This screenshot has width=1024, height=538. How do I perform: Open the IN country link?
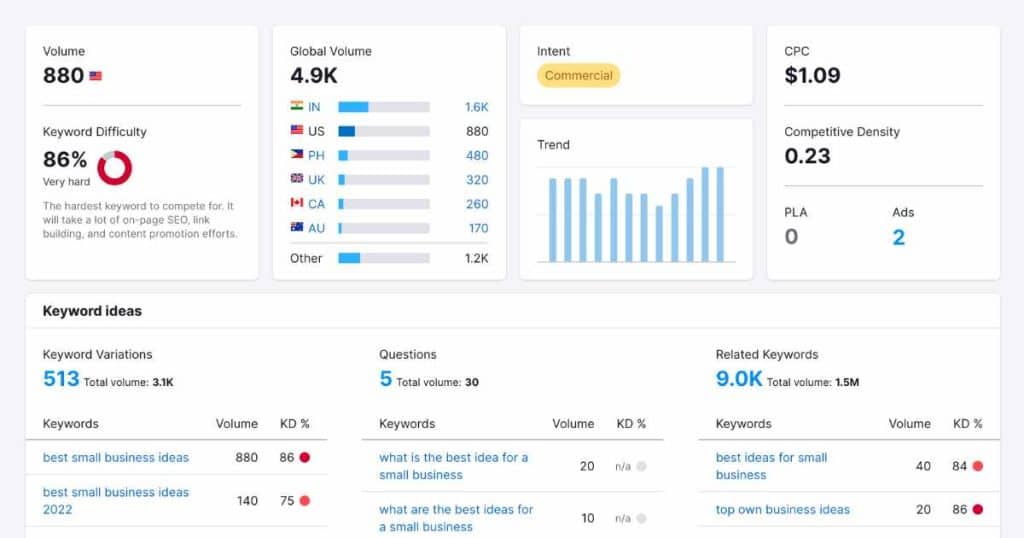coord(314,107)
